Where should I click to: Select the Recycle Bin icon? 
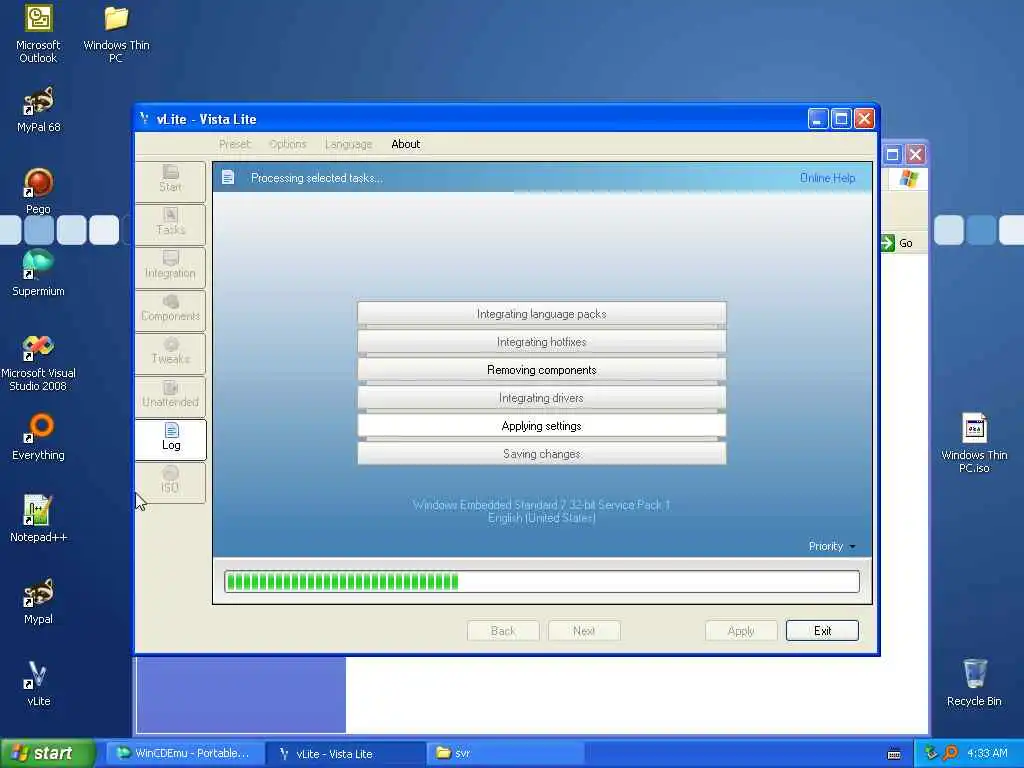click(x=974, y=682)
